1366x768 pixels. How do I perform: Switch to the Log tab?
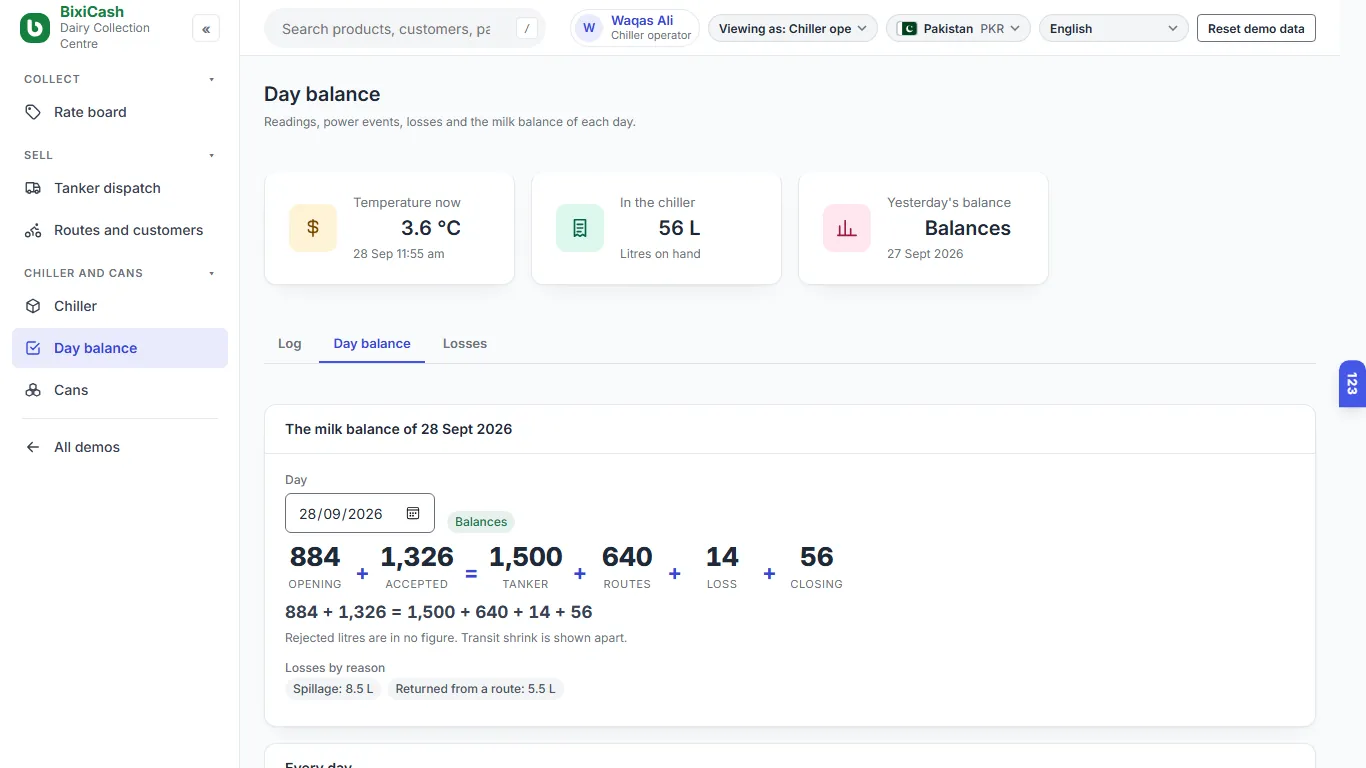[x=290, y=343]
